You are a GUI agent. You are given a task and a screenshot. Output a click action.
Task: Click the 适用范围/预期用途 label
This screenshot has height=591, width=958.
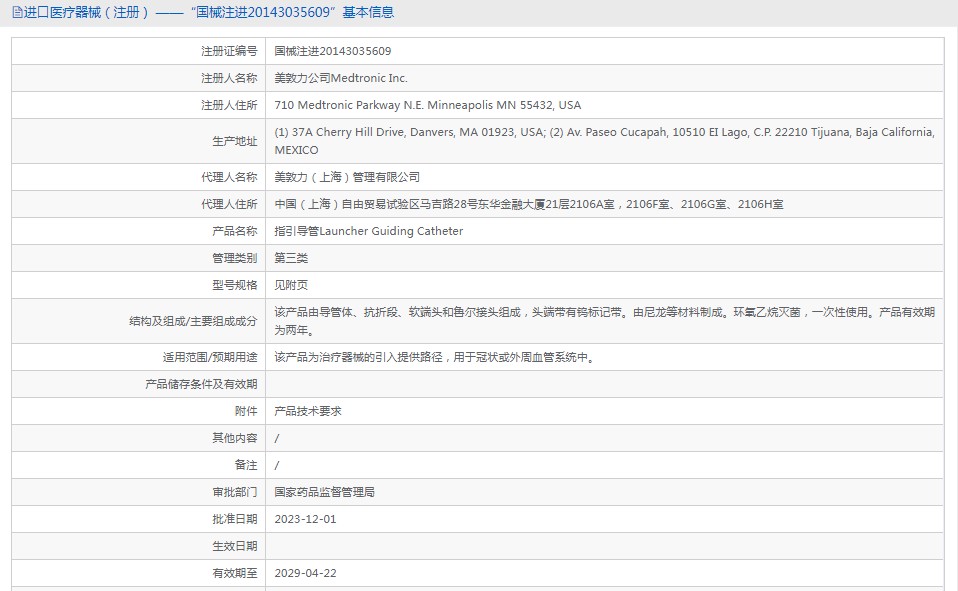tap(210, 357)
